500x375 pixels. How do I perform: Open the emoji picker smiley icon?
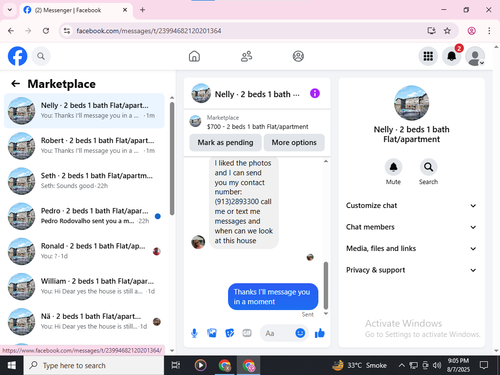[x=300, y=333]
